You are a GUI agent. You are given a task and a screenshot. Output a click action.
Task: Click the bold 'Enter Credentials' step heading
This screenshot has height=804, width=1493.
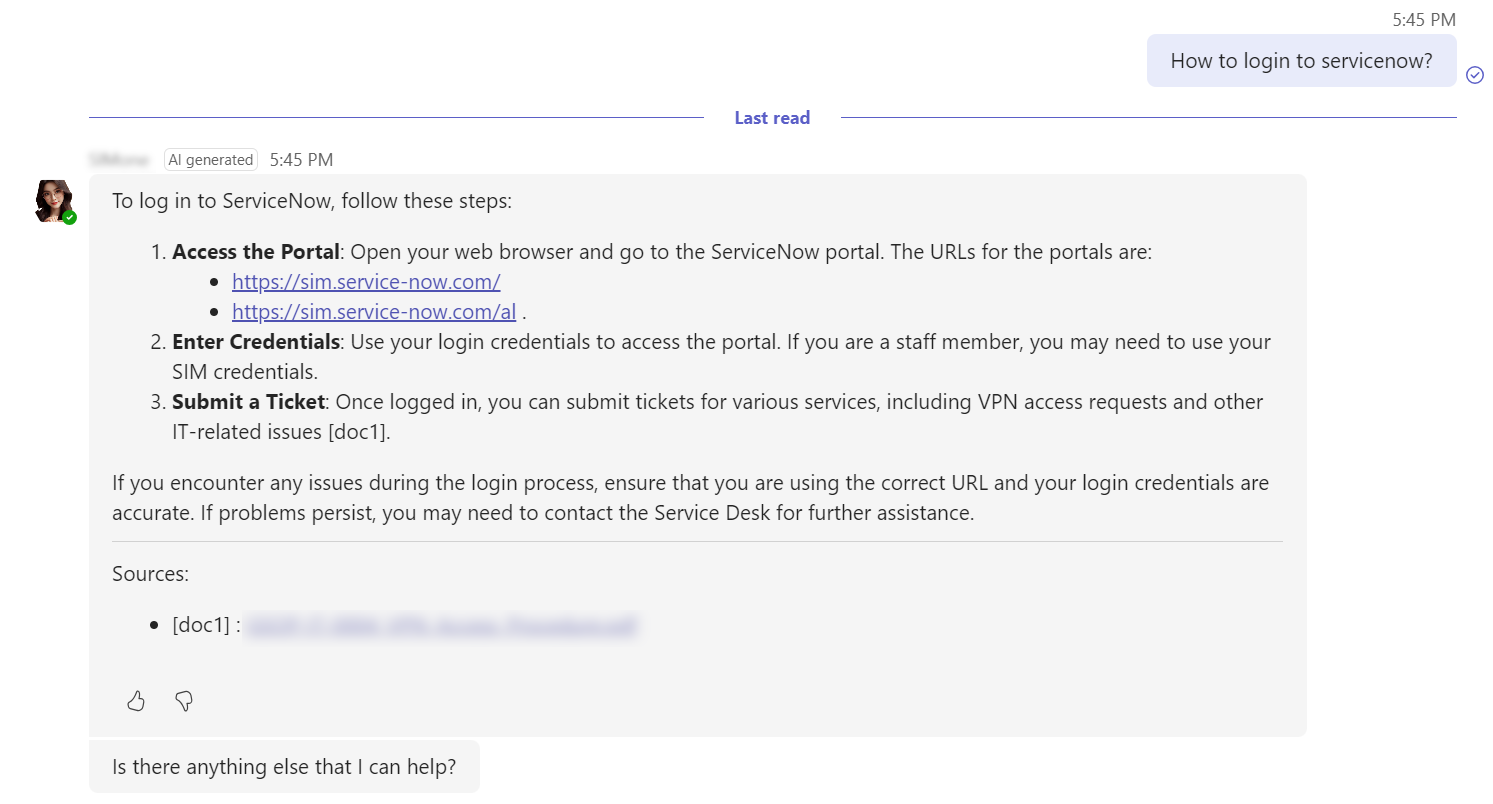(x=256, y=342)
